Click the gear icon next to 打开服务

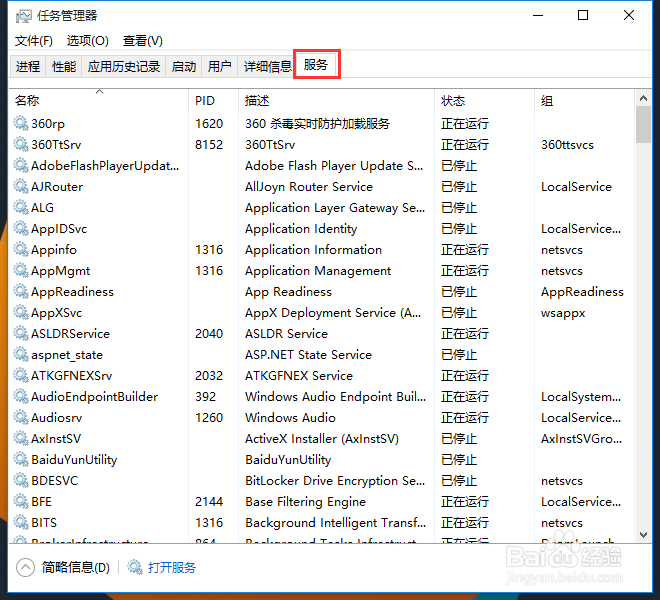pyautogui.click(x=135, y=567)
